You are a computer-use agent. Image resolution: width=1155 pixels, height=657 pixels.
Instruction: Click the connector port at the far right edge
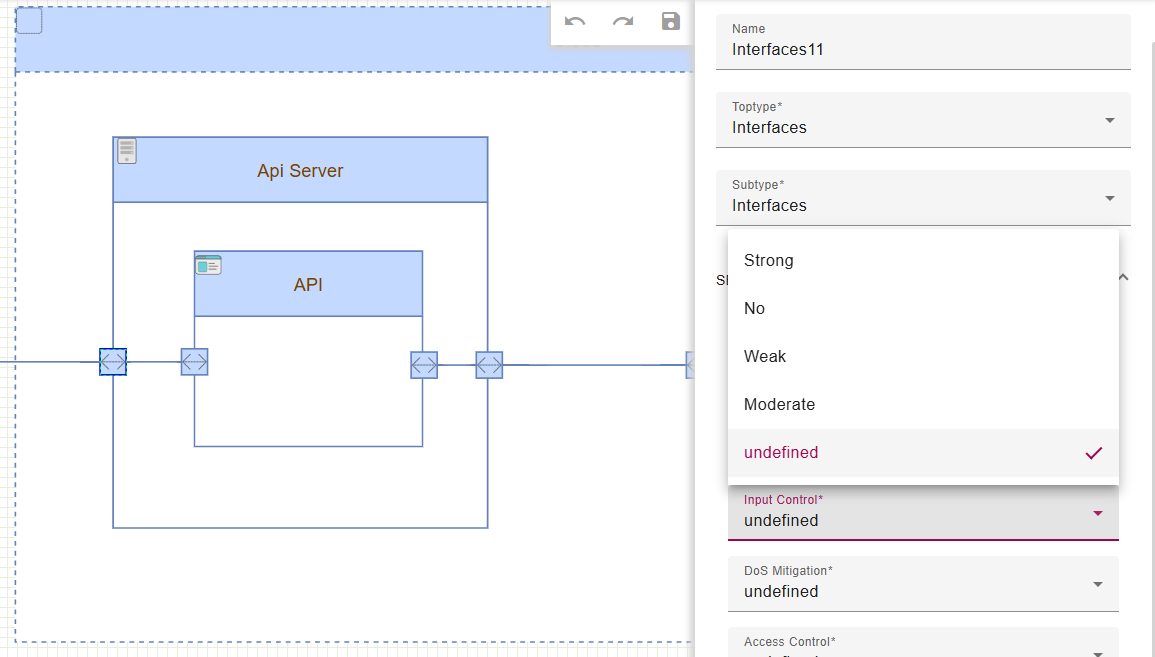[x=689, y=366]
